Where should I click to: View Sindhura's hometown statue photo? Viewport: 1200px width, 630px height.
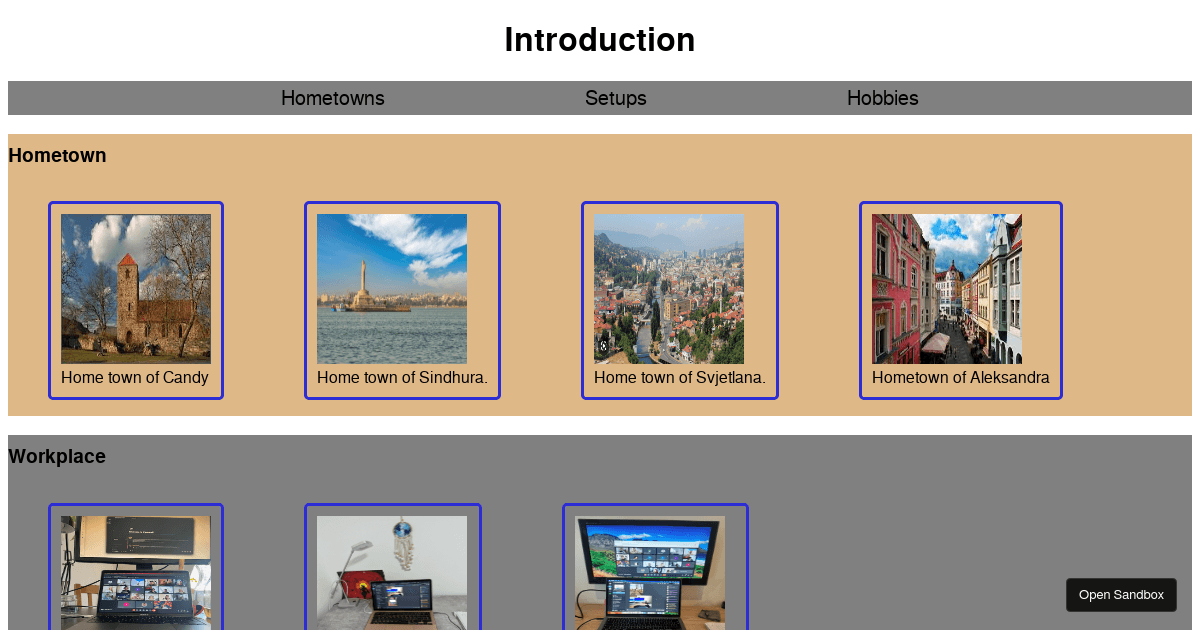(x=392, y=289)
